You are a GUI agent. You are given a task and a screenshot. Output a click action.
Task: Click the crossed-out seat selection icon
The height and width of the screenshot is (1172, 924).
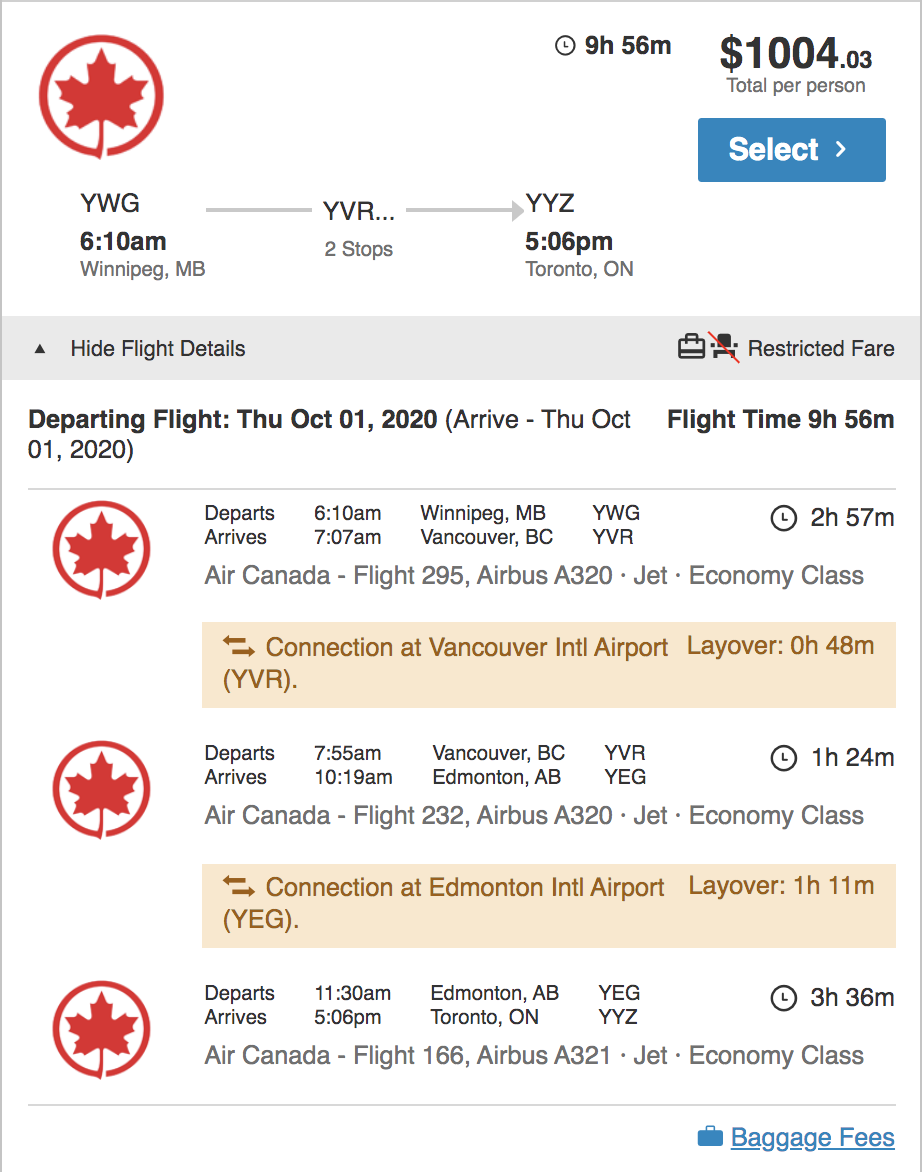click(x=725, y=348)
